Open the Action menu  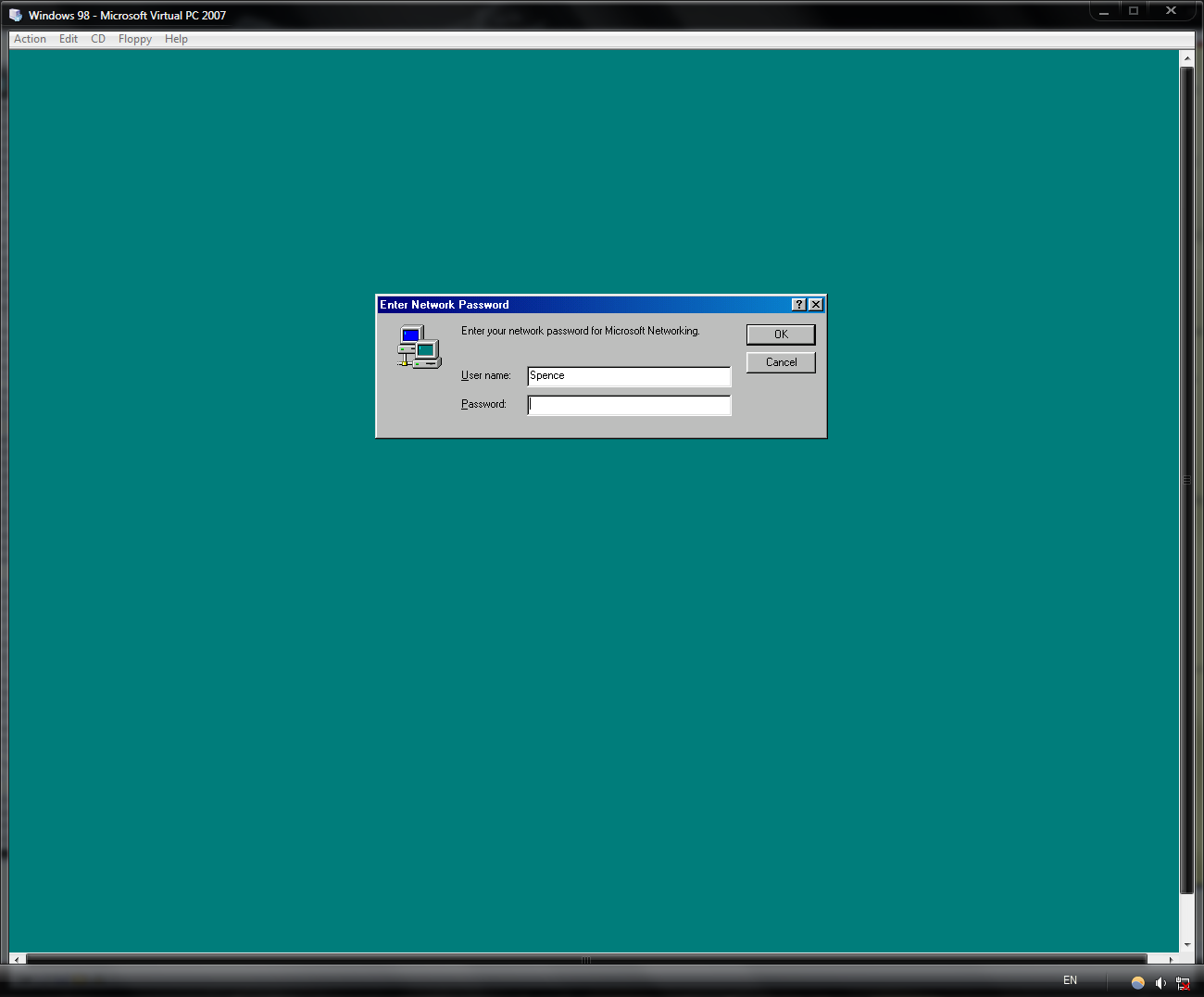point(30,39)
